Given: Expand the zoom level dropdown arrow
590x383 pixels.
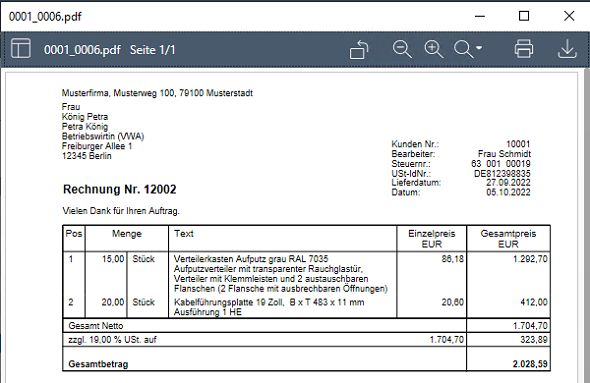Looking at the screenshot, I should point(479,48).
